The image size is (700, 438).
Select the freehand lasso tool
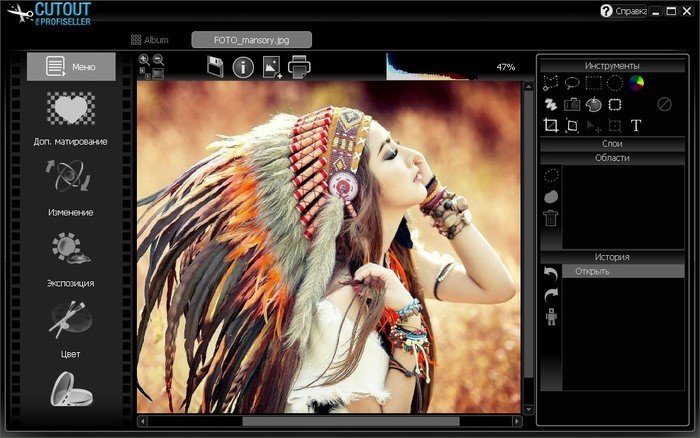tap(572, 83)
